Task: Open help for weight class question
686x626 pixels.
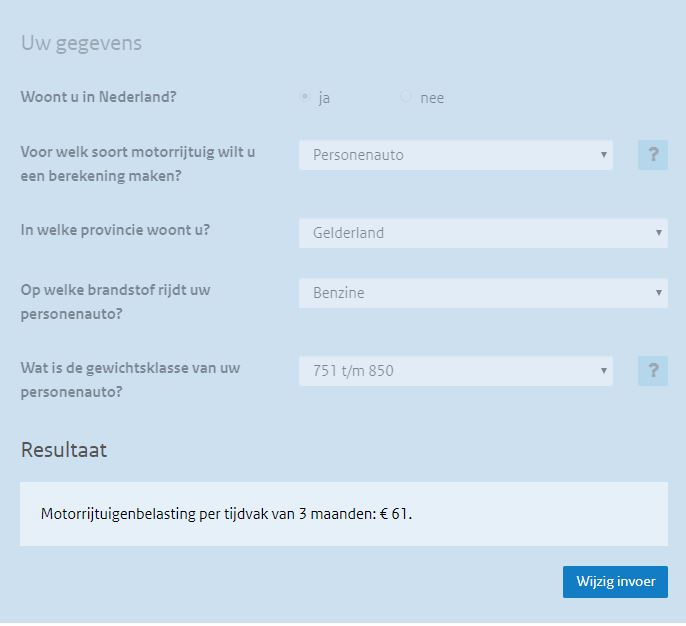Action: coord(653,371)
